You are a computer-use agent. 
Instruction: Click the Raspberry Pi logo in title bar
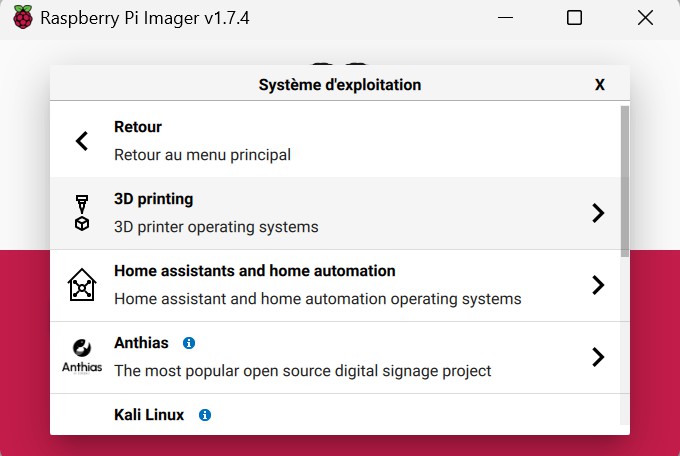click(23, 17)
